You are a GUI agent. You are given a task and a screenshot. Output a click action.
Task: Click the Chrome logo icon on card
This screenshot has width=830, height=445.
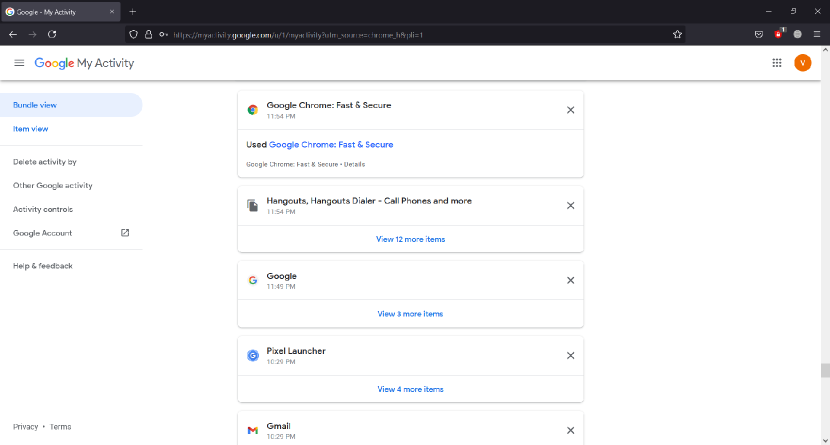click(253, 110)
